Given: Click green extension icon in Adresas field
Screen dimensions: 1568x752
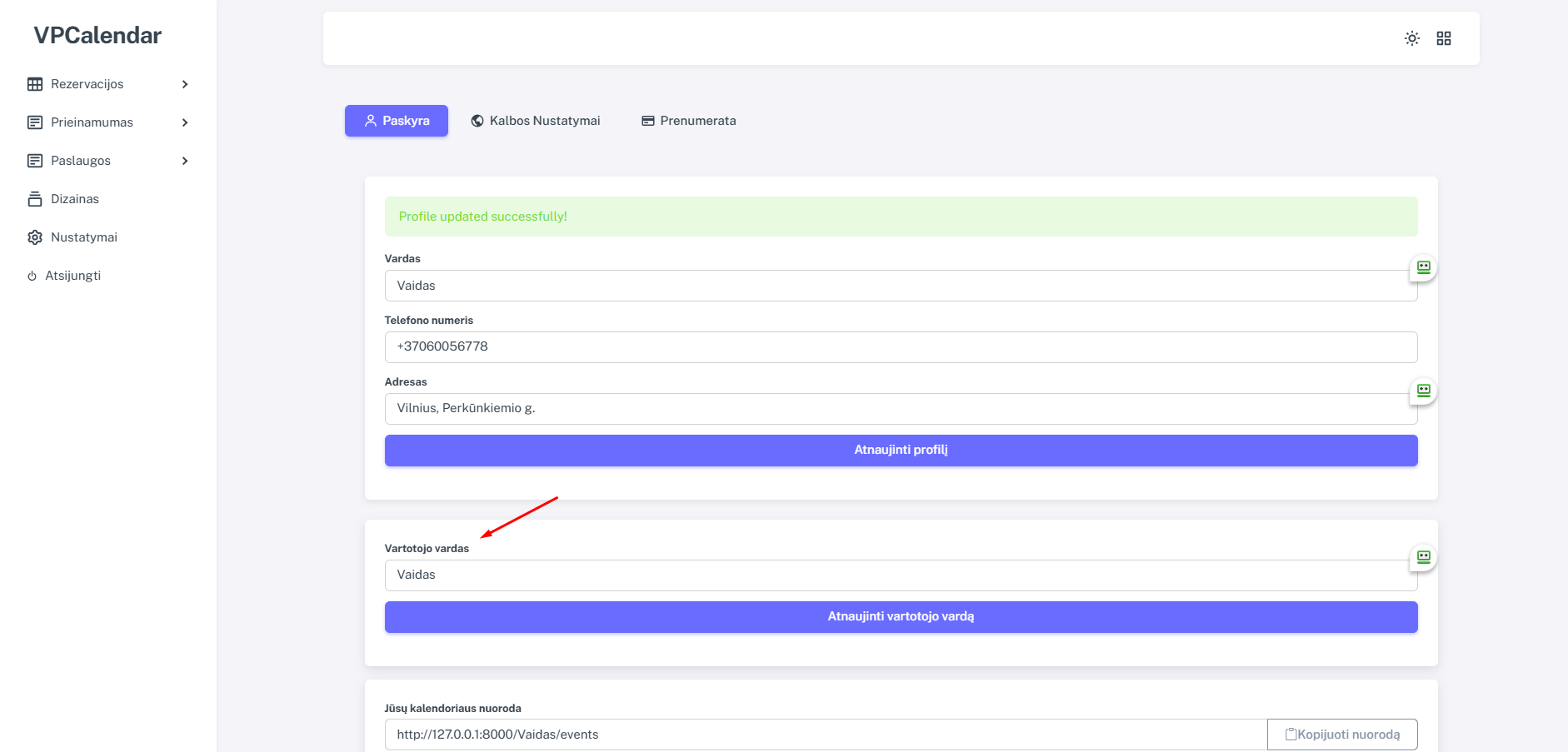Looking at the screenshot, I should pos(1423,391).
